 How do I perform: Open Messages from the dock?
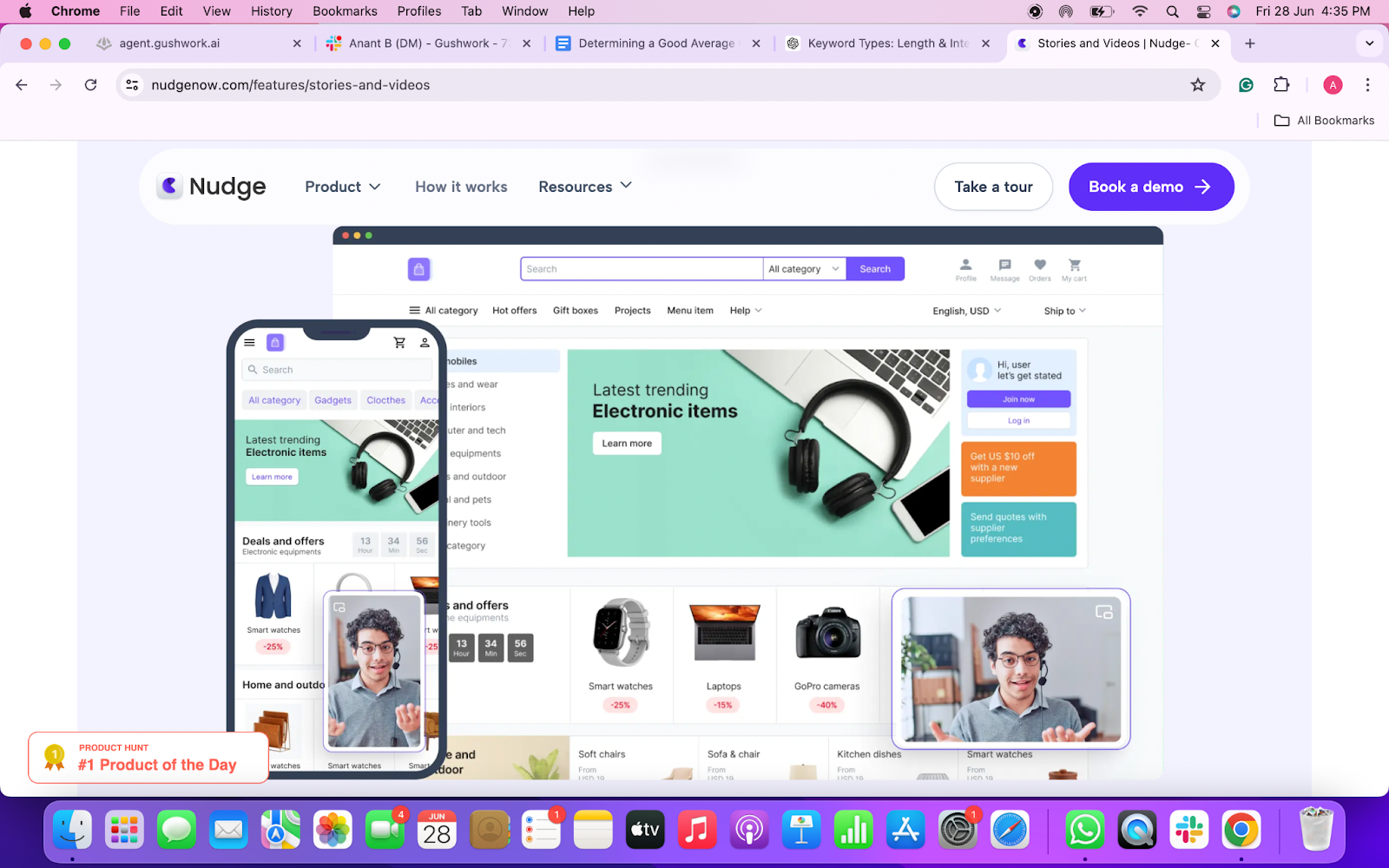pyautogui.click(x=176, y=831)
